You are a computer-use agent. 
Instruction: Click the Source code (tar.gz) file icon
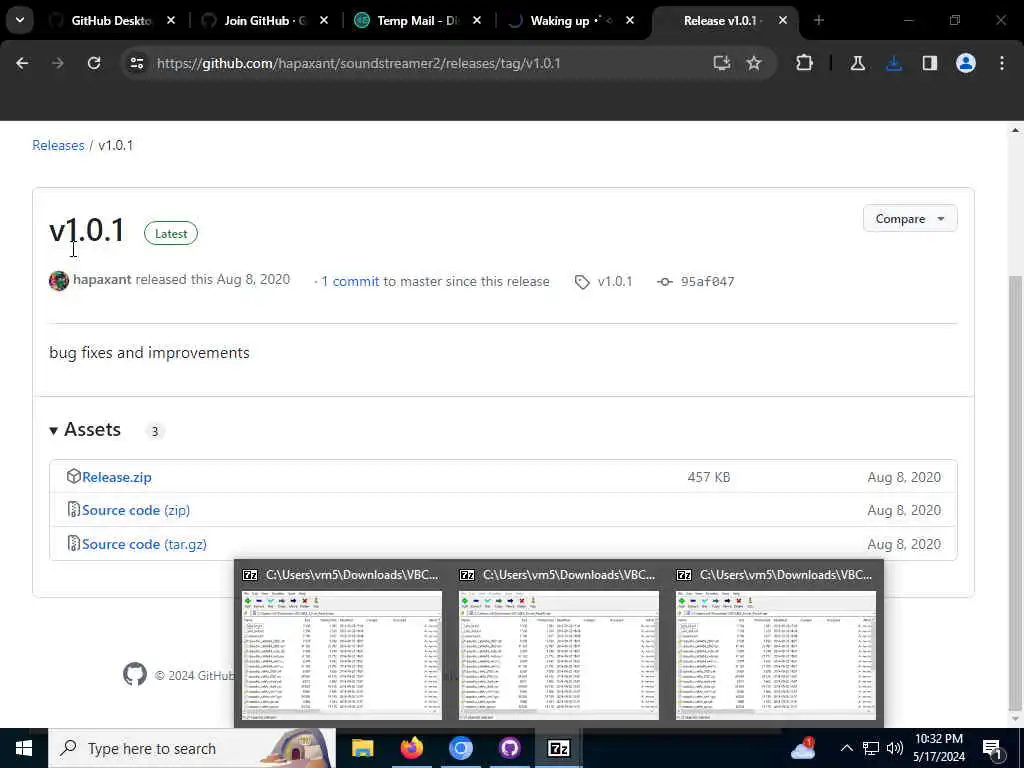tap(74, 543)
